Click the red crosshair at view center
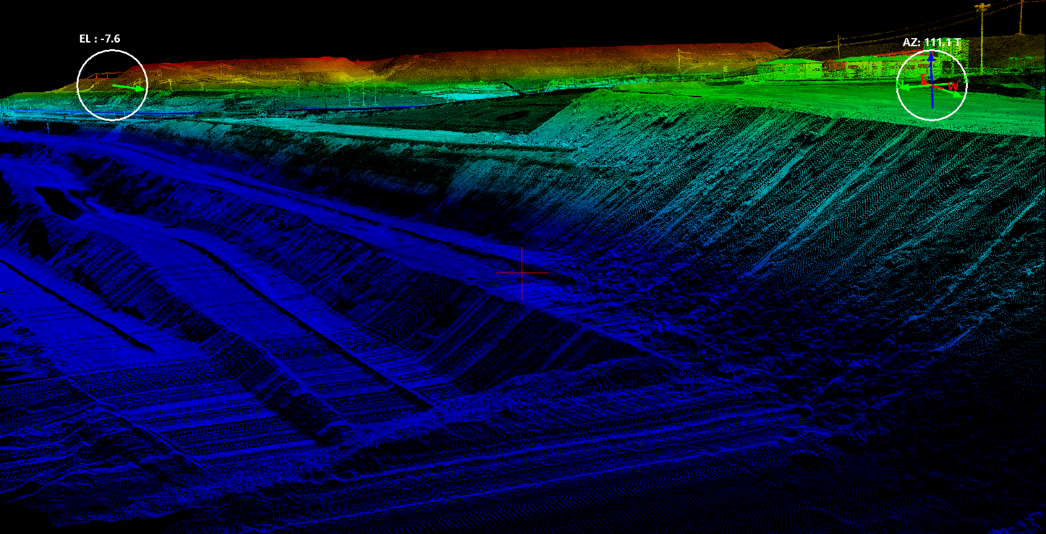Image resolution: width=1046 pixels, height=534 pixels. pyautogui.click(x=522, y=272)
